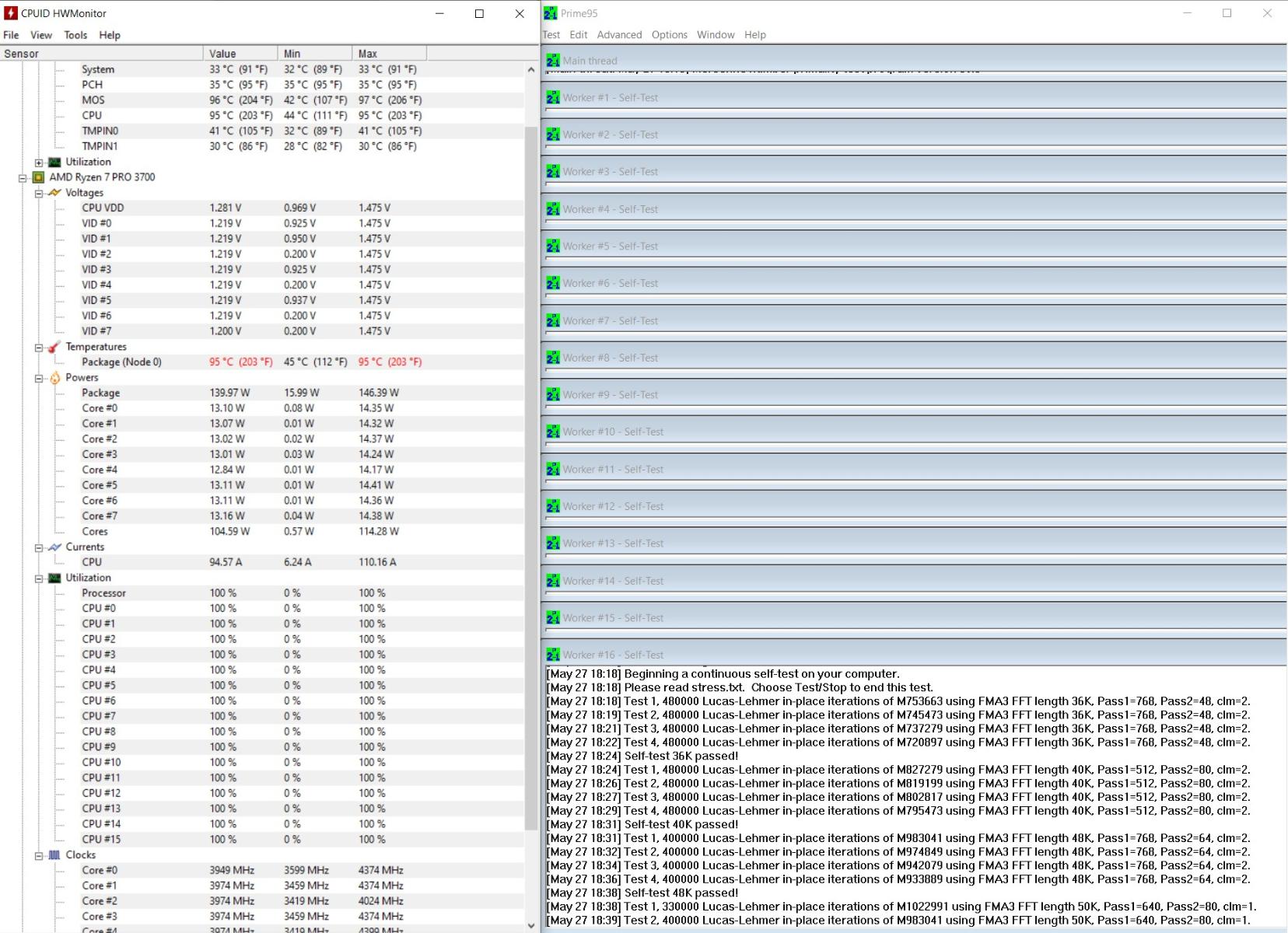Click the Worker #8 Self-Test window icon
1288x933 pixels.
[x=553, y=358]
